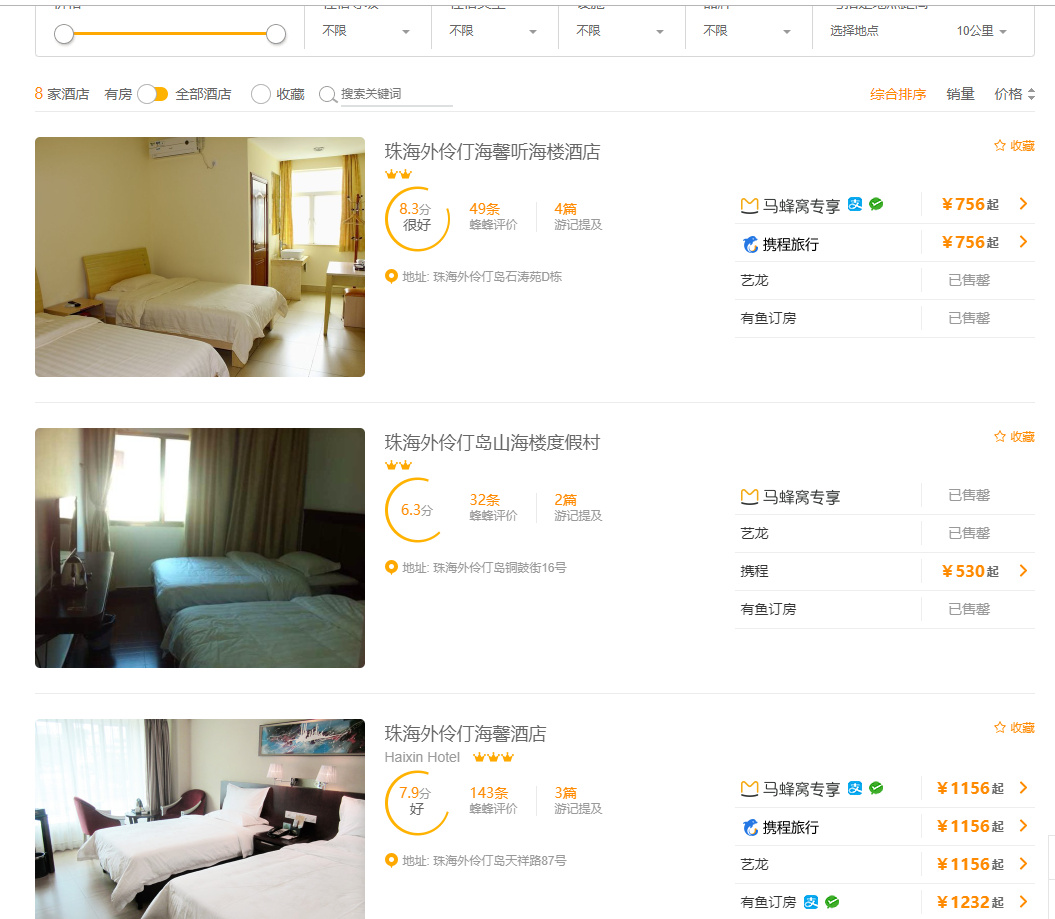This screenshot has width=1055, height=919.
Task: Click the magnifier icon beside keyword search
Action: click(327, 94)
